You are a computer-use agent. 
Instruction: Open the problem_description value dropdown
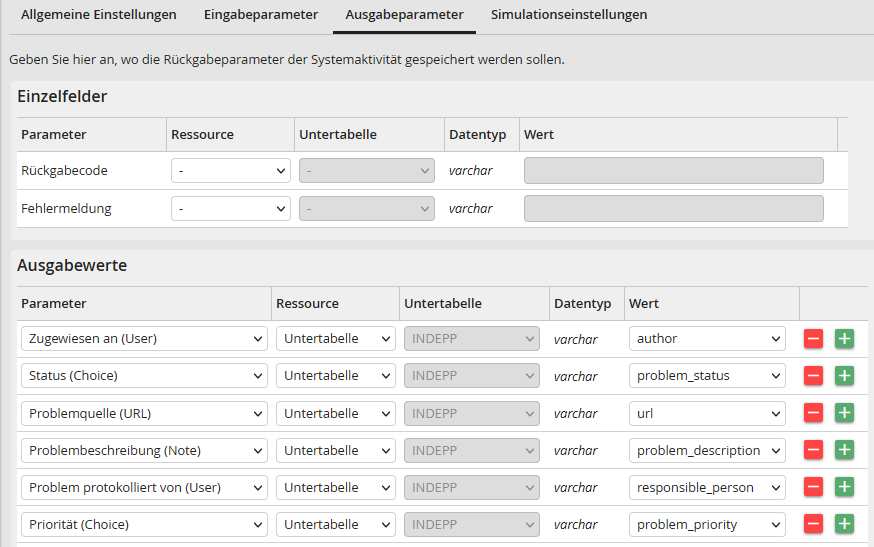707,450
